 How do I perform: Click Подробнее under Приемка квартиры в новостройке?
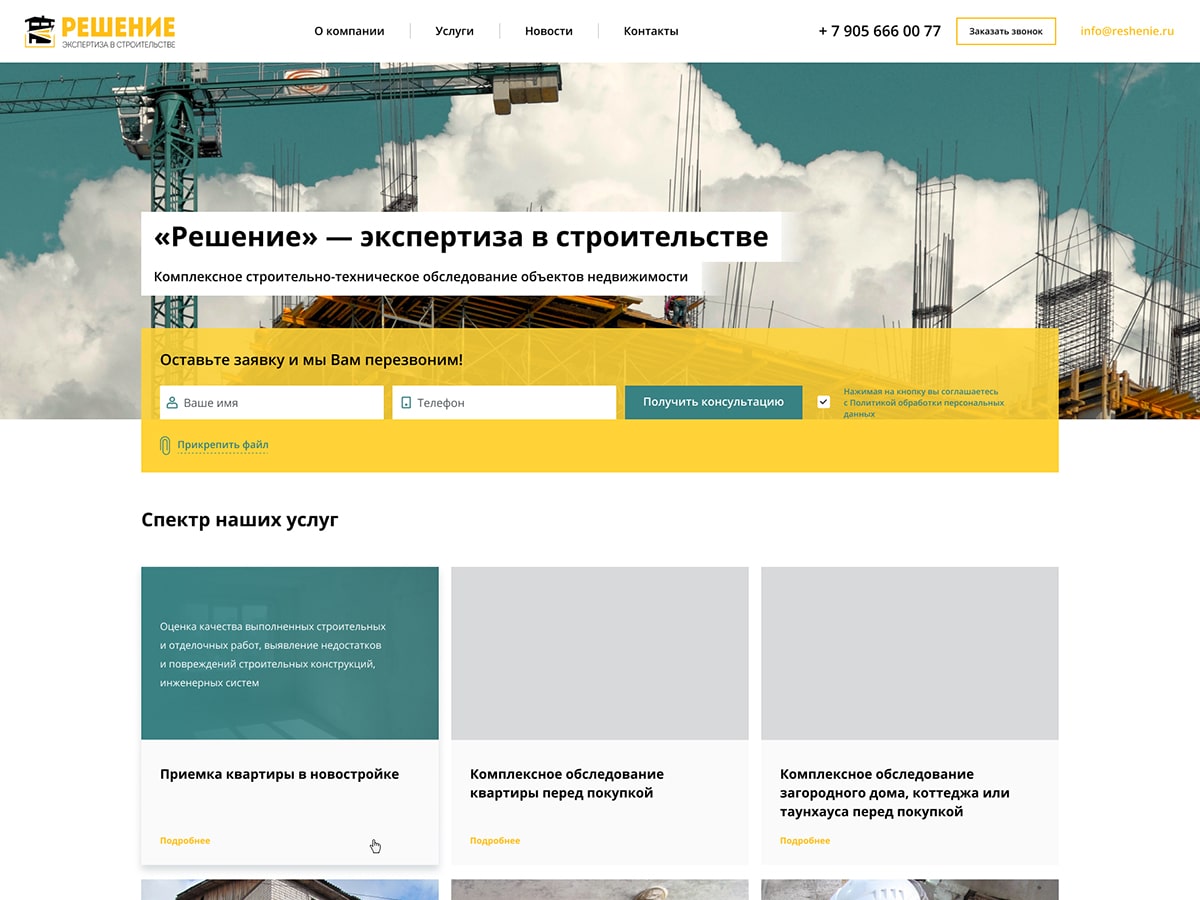(185, 841)
